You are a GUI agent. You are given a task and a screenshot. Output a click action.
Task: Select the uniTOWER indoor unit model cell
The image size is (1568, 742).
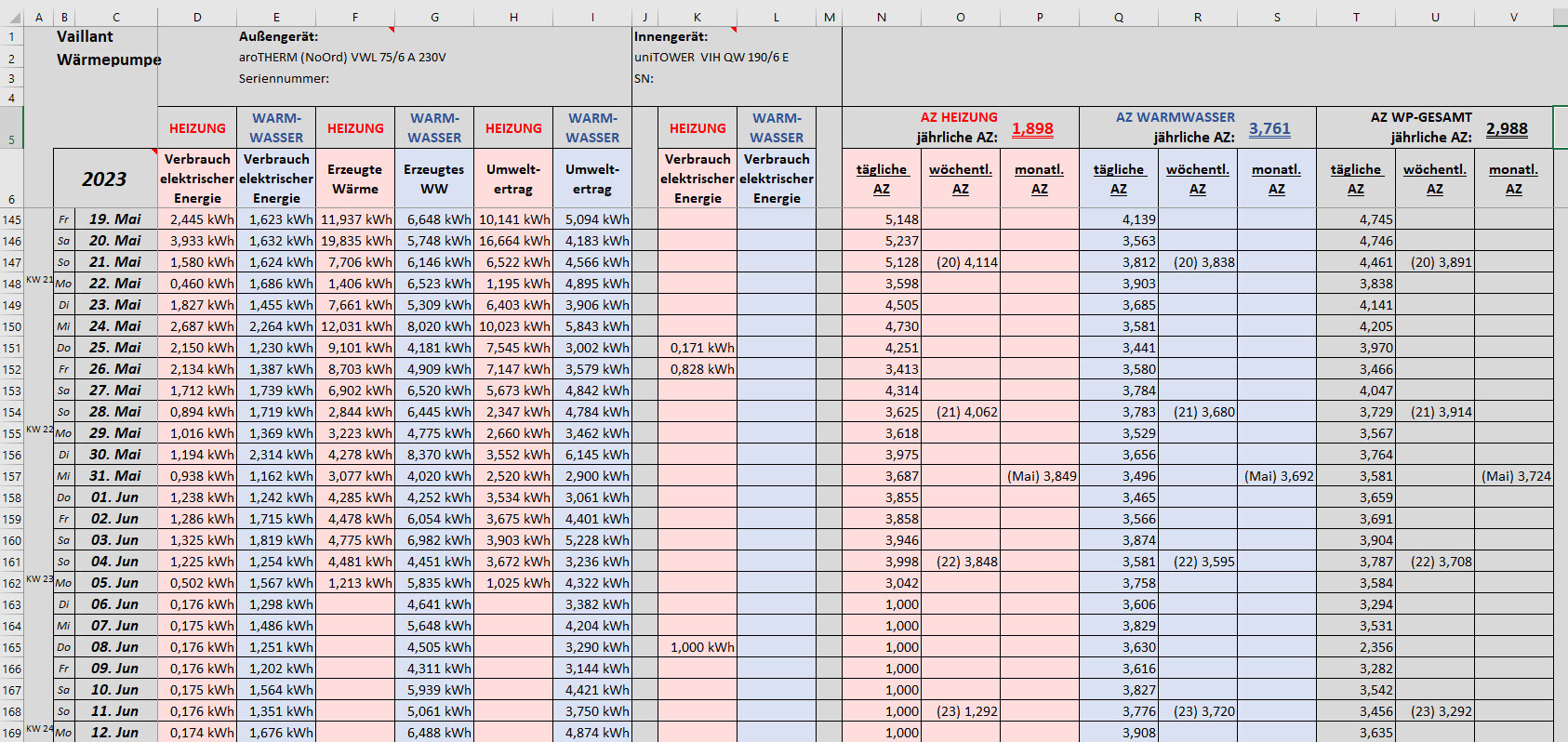point(711,58)
